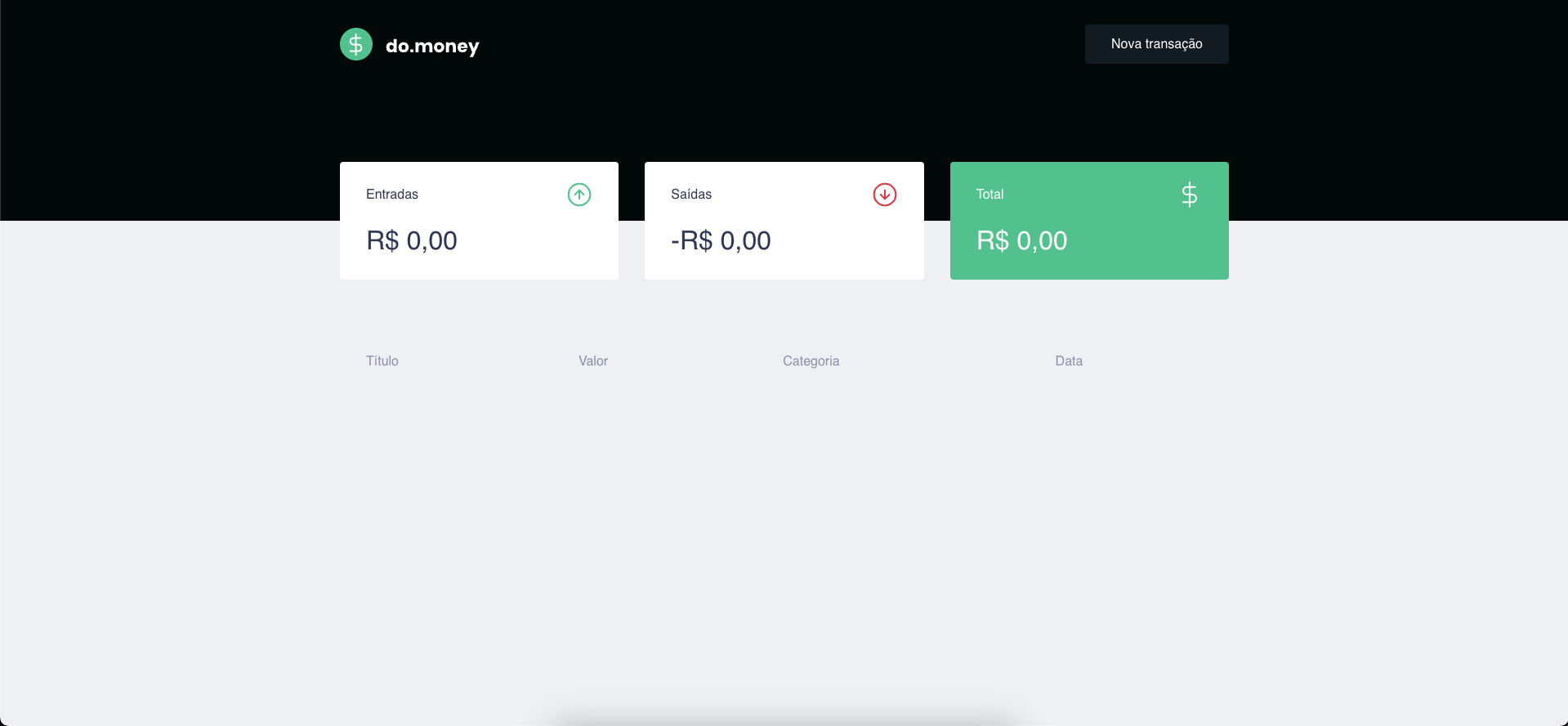1568x726 pixels.
Task: Select the Total R$ 0,00 amount
Action: pos(1022,241)
